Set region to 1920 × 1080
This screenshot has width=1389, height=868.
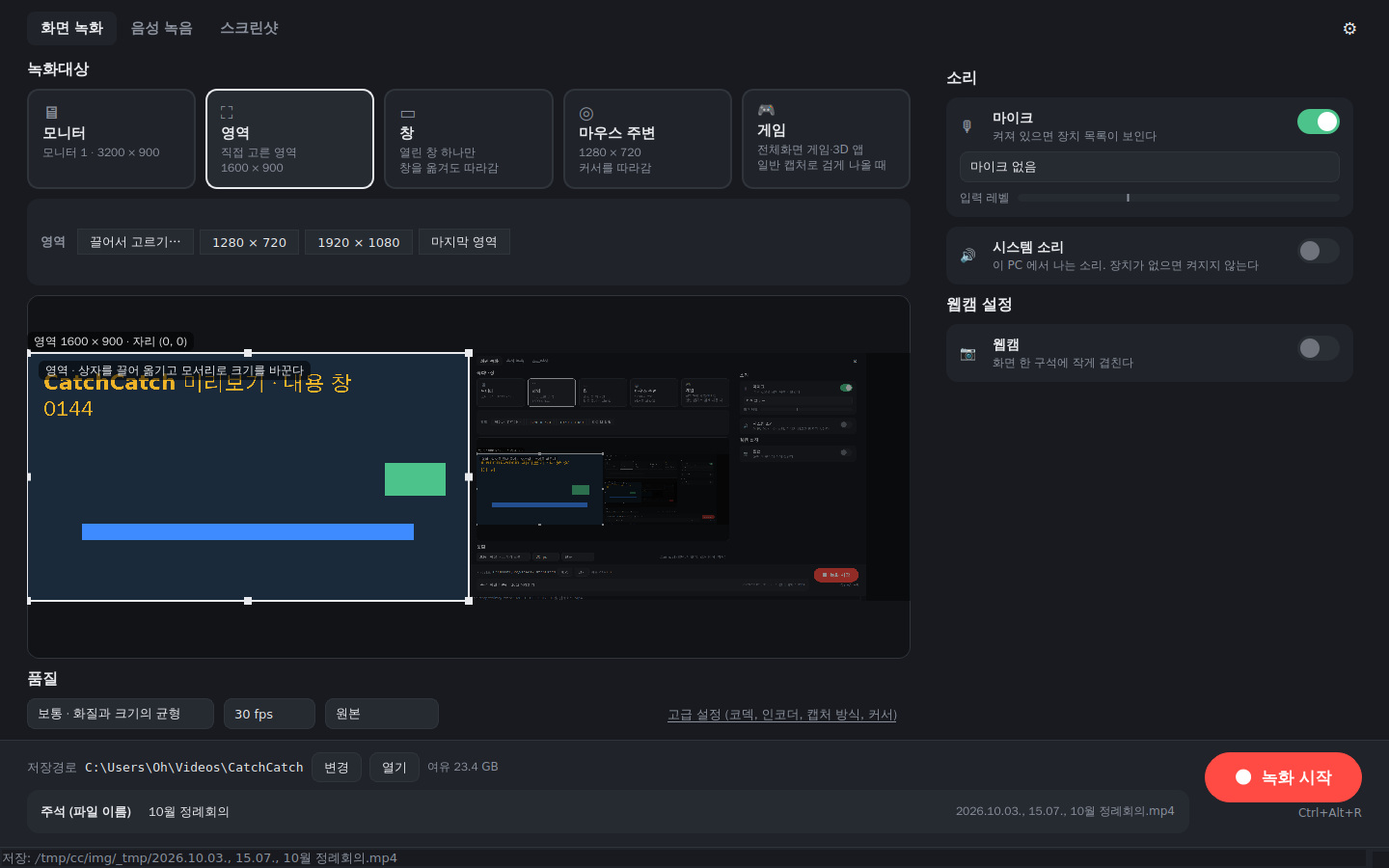coord(359,242)
